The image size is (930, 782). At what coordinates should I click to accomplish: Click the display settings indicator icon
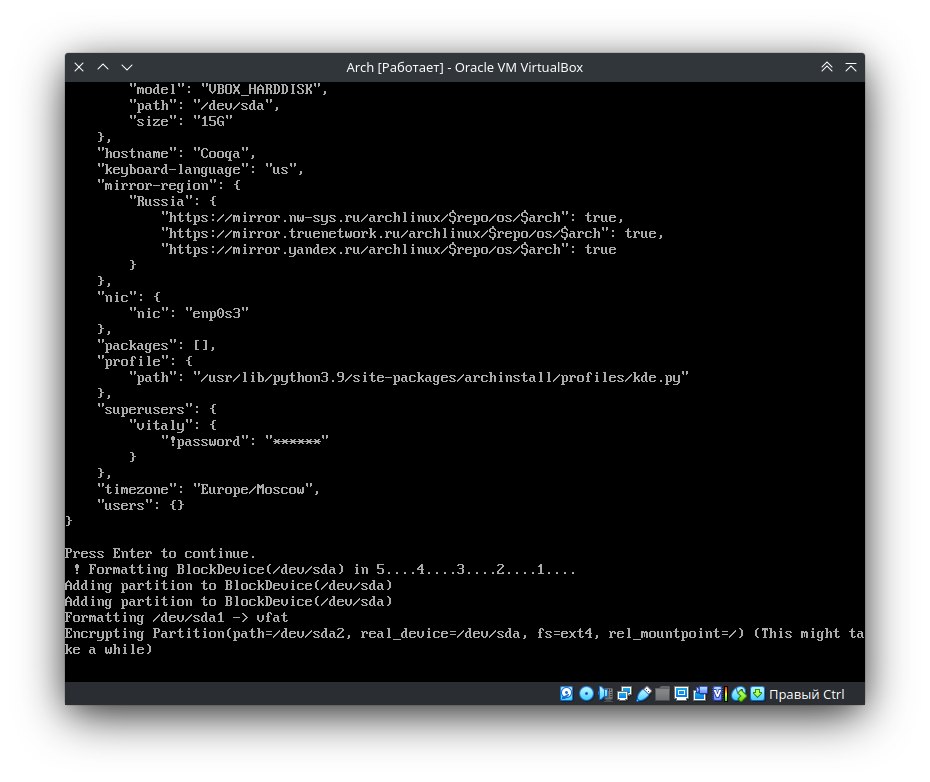(681, 693)
